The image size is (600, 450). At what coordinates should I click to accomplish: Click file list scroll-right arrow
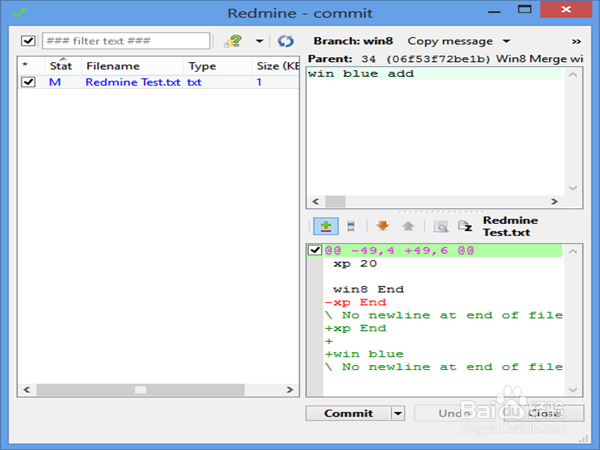click(289, 390)
